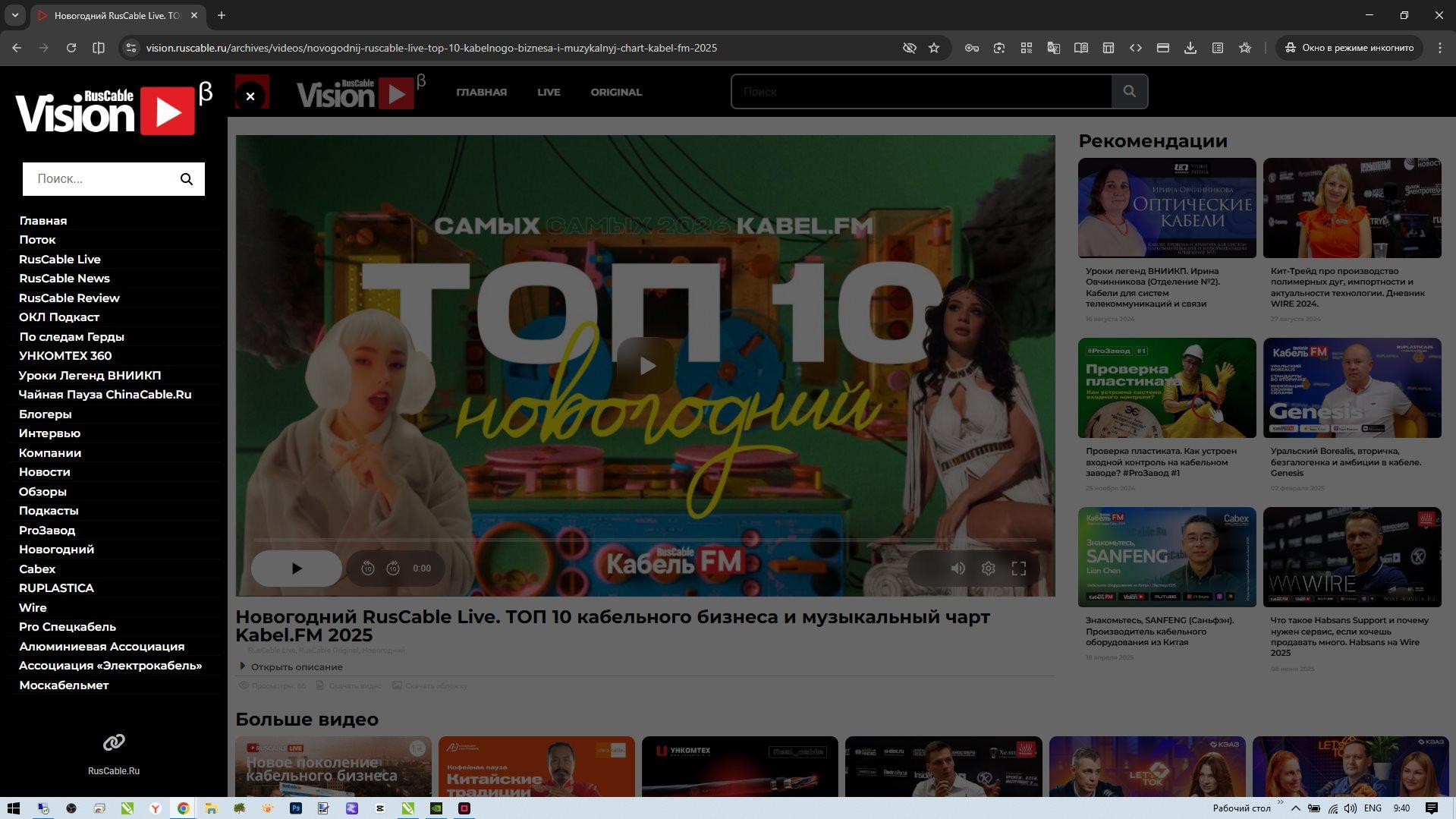
Task: Open "RusCable News" in the sidebar
Action: (64, 279)
